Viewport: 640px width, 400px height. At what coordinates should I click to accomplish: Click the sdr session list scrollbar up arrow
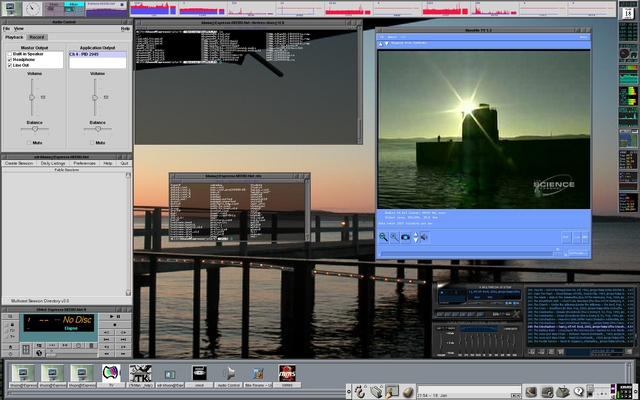coord(128,176)
